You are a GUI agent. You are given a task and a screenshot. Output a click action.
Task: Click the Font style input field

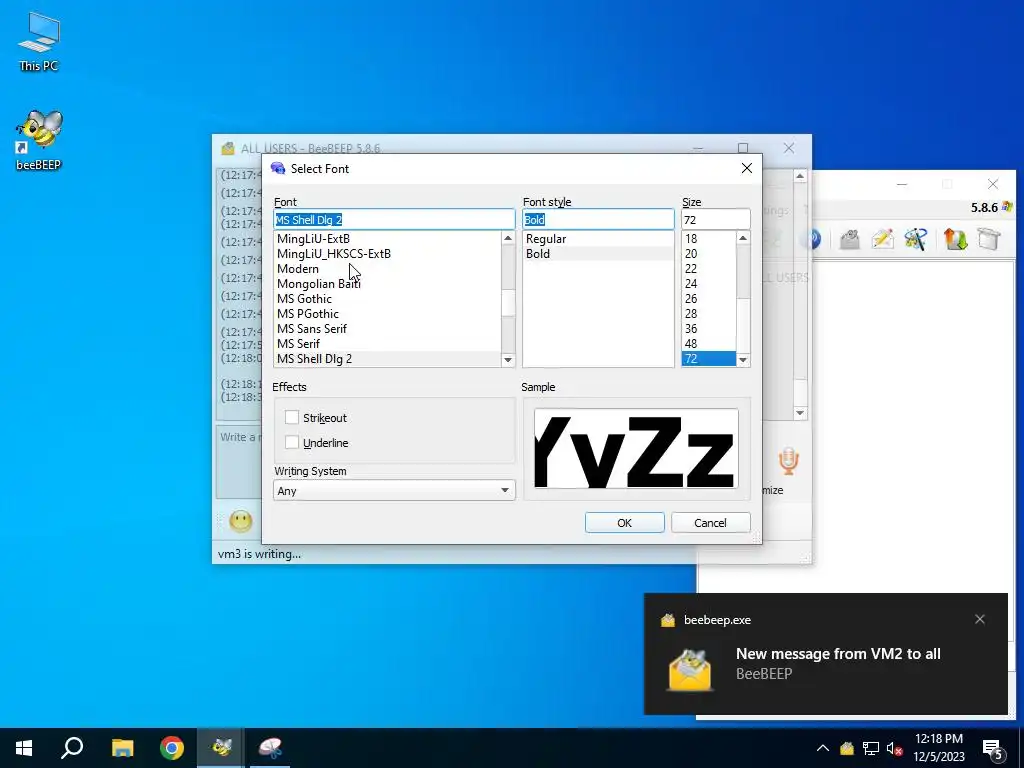598,219
